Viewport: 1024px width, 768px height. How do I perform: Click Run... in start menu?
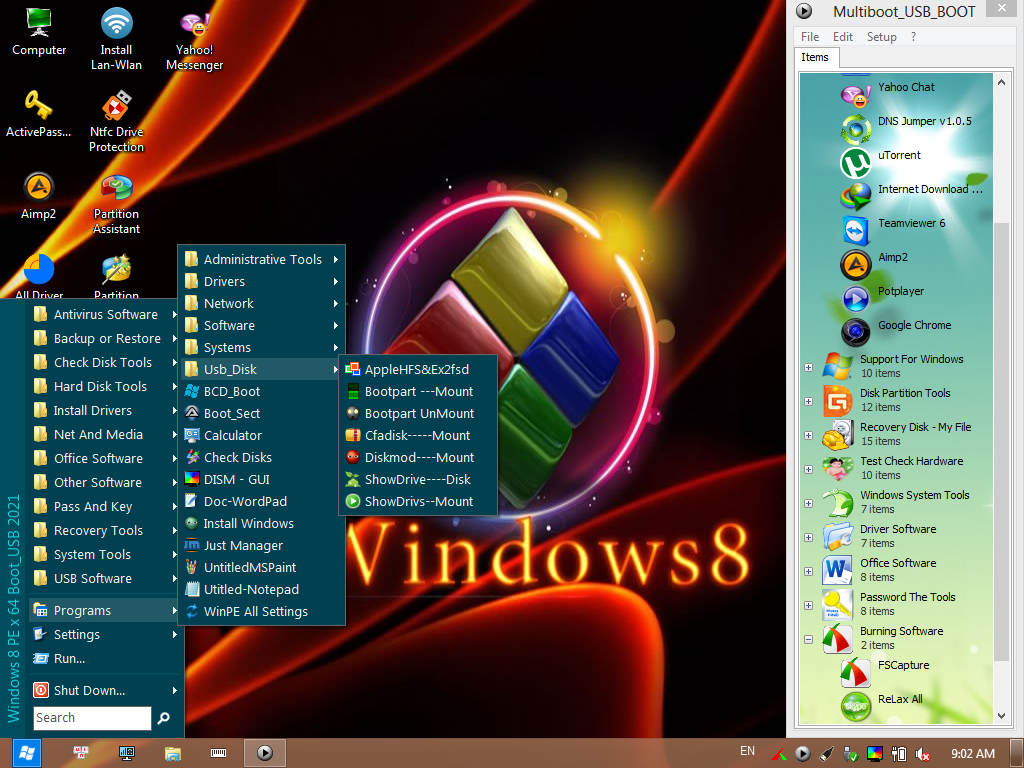105,658
